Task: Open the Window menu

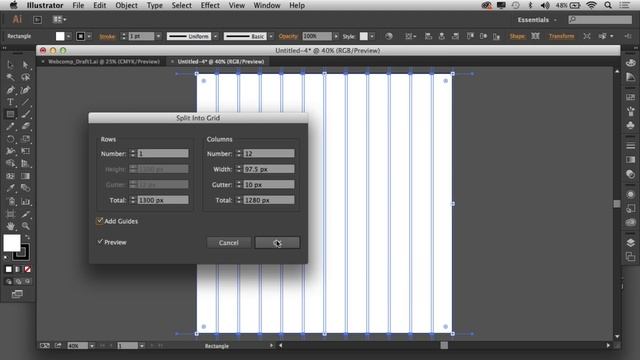Action: click(267, 5)
